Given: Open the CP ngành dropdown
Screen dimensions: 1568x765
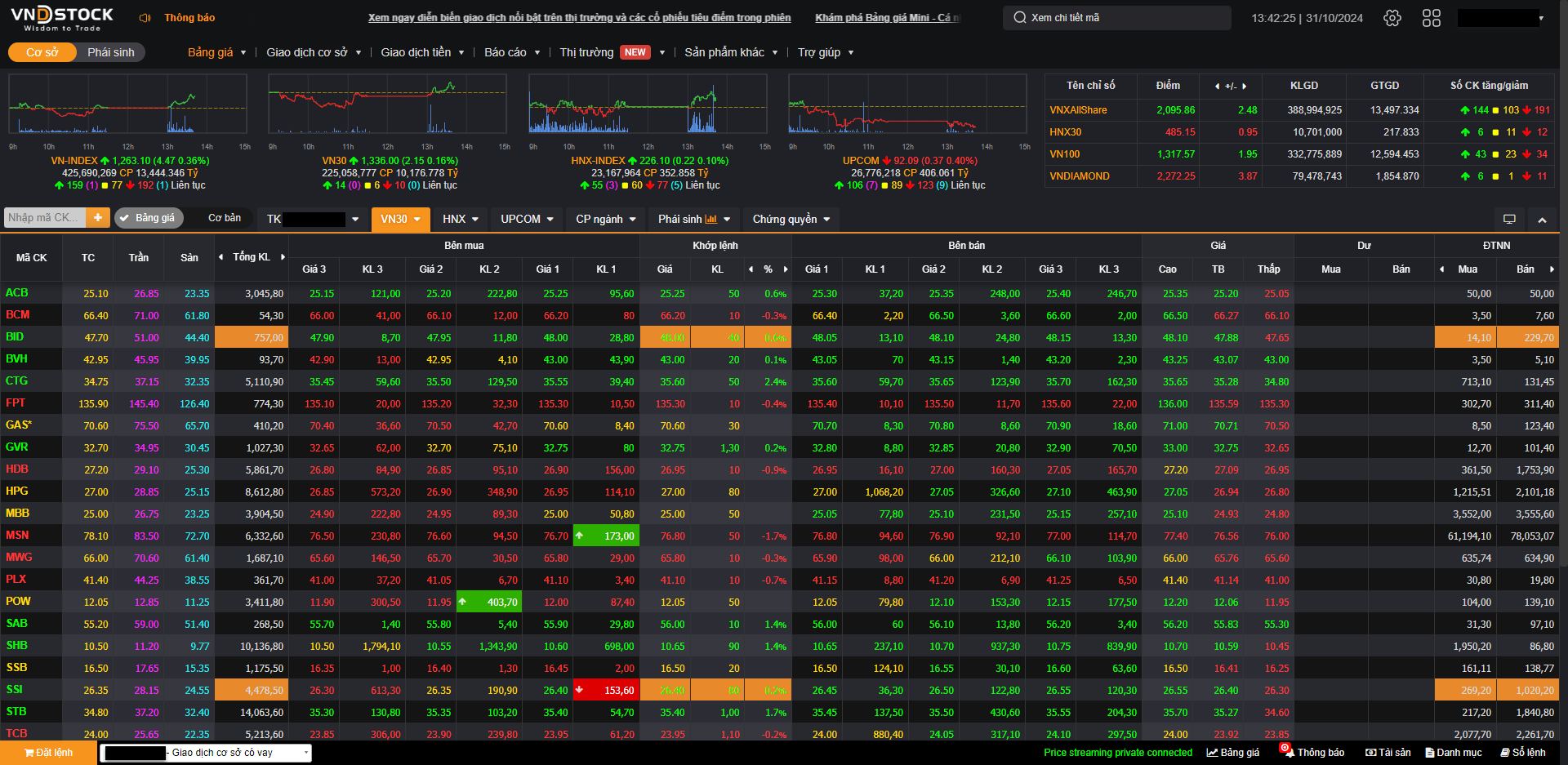Looking at the screenshot, I should (x=605, y=219).
